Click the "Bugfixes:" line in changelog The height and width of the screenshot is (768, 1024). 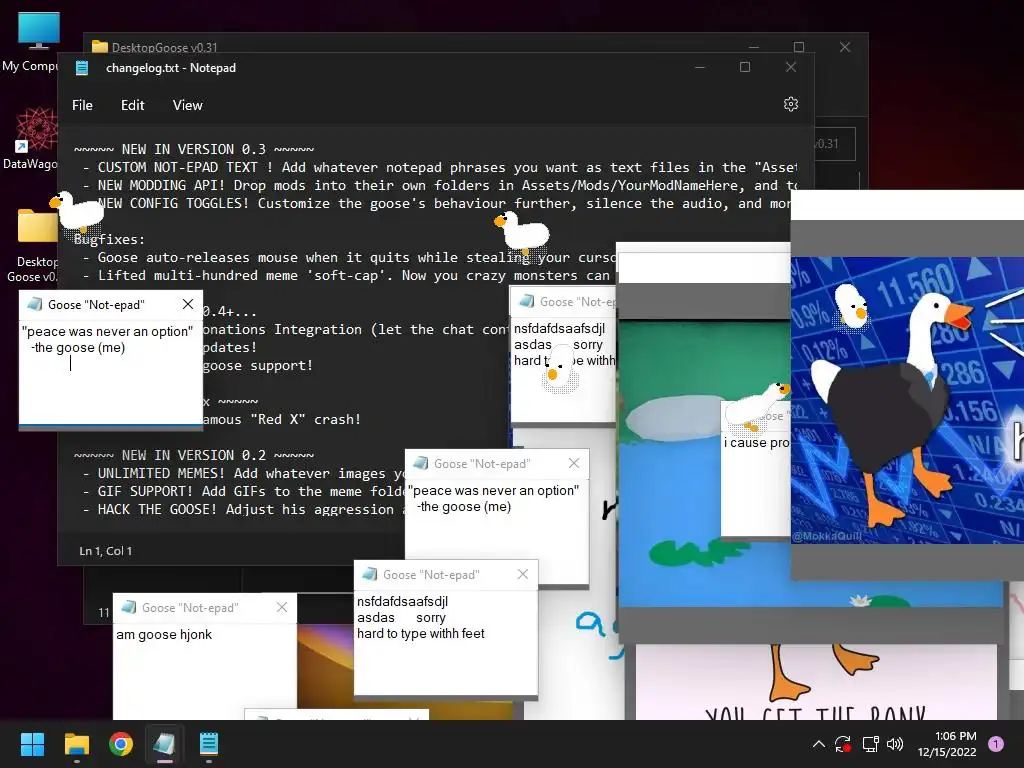(109, 239)
